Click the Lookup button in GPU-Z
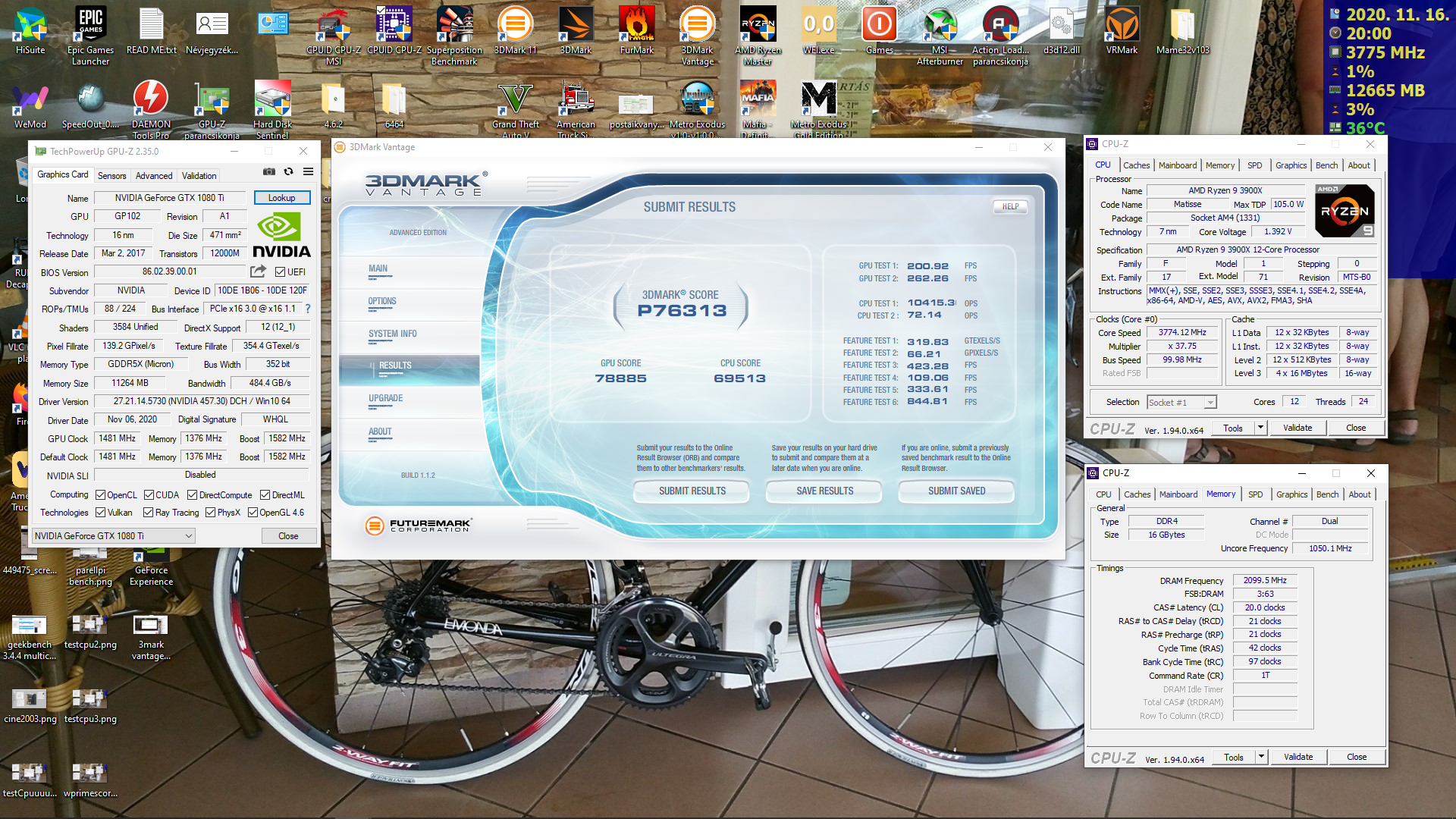The image size is (1456, 819). pos(281,197)
